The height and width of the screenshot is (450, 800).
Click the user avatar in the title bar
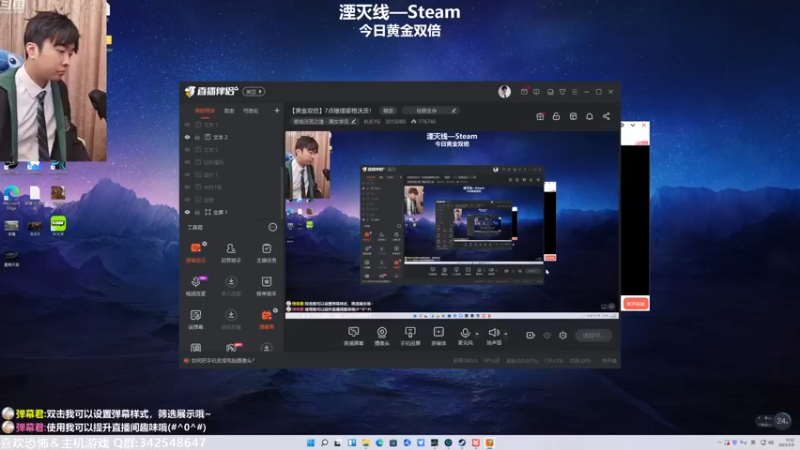[504, 91]
